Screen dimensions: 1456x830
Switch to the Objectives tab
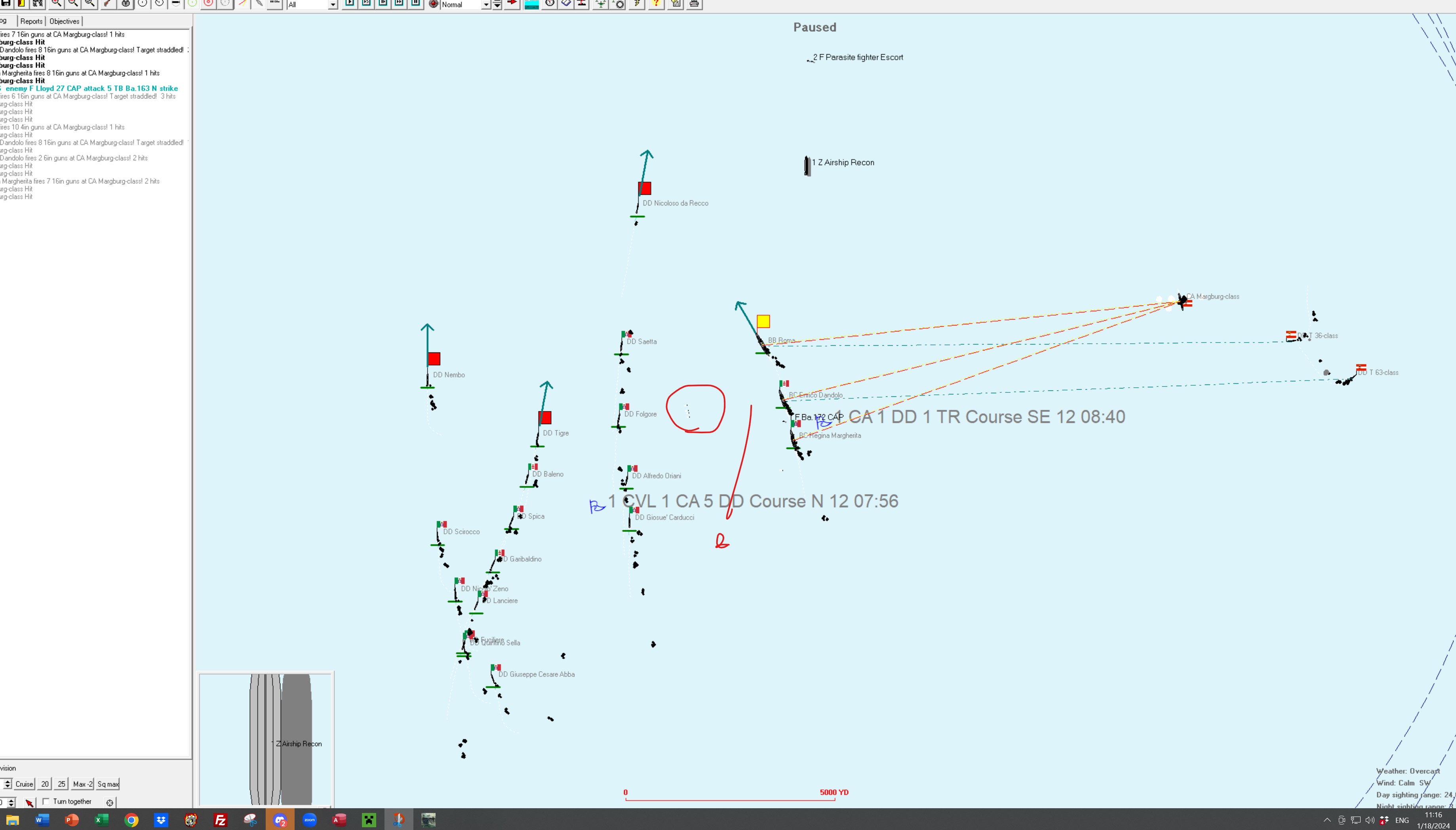click(65, 21)
